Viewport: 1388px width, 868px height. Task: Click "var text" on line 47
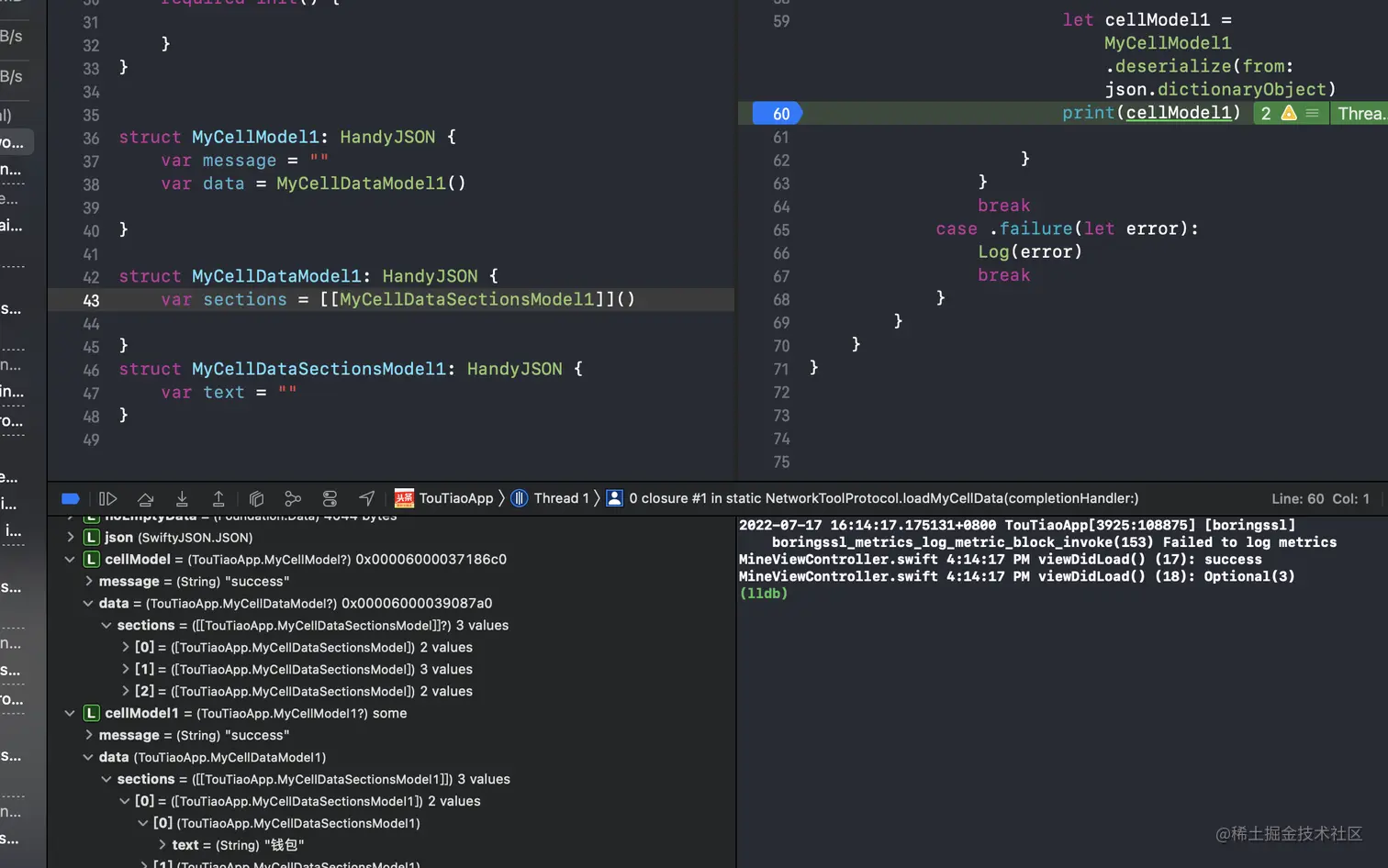203,392
